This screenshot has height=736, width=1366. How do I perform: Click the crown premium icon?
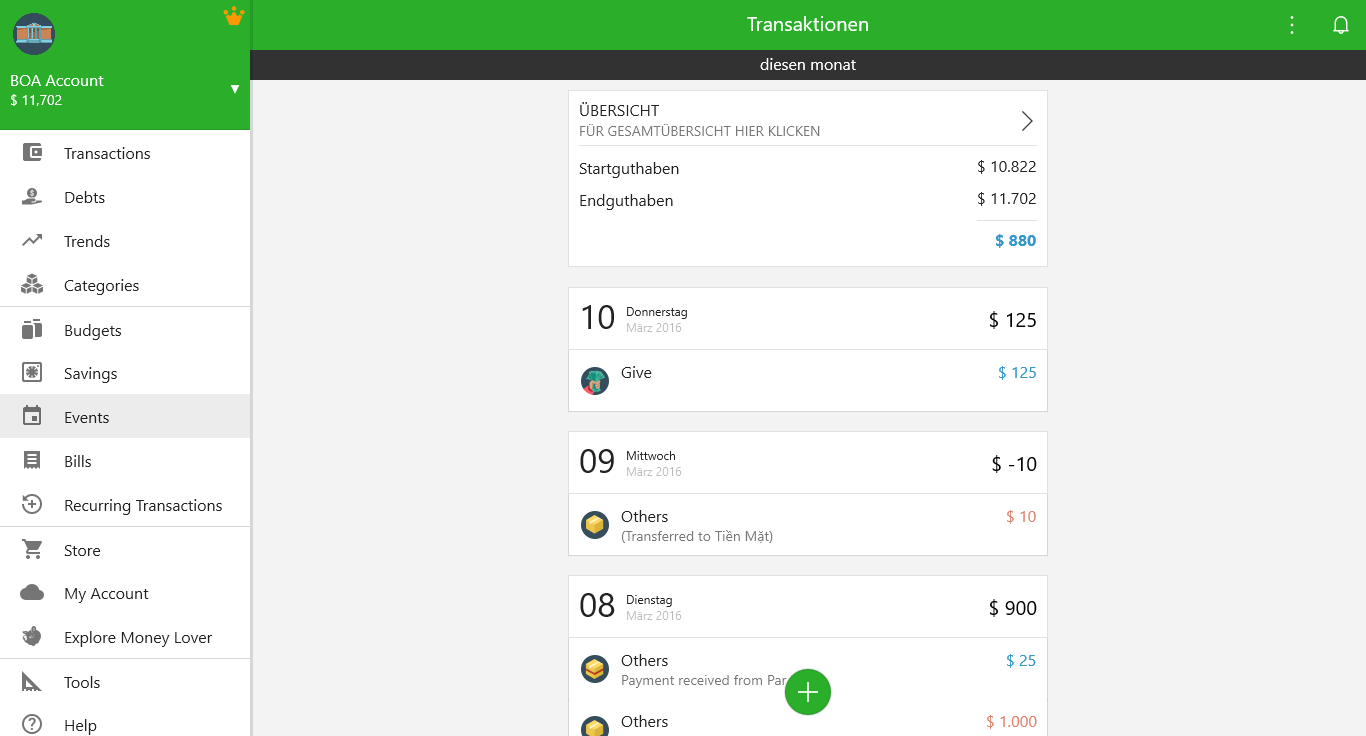coord(233,16)
